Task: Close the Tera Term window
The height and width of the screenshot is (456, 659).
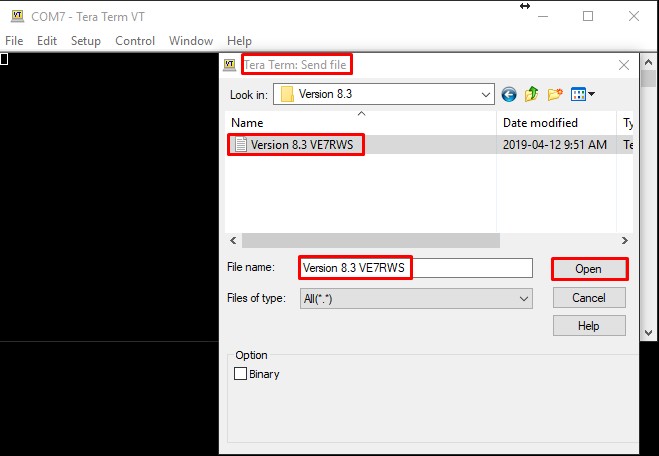Action: 634,16
